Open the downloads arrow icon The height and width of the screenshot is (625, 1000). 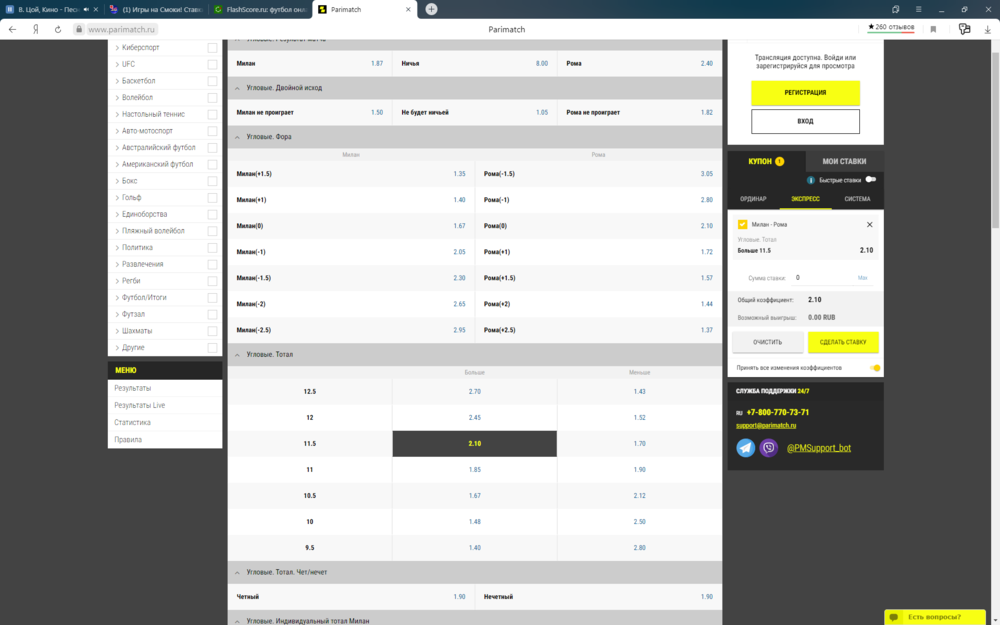(987, 29)
